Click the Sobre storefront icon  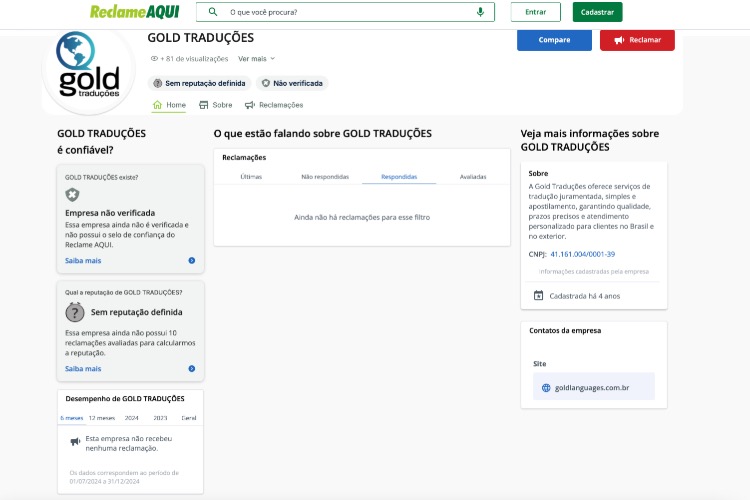click(x=204, y=105)
